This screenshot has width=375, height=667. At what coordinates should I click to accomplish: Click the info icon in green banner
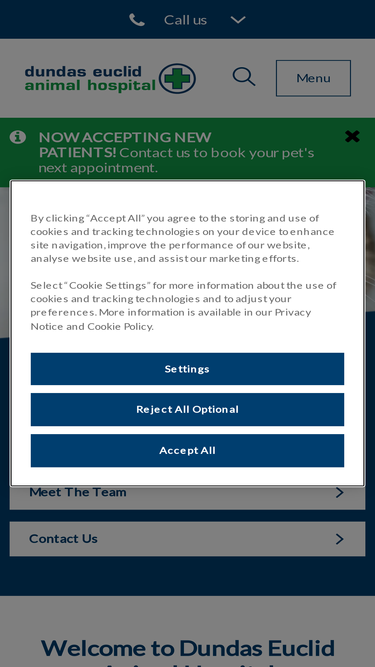pyautogui.click(x=18, y=137)
